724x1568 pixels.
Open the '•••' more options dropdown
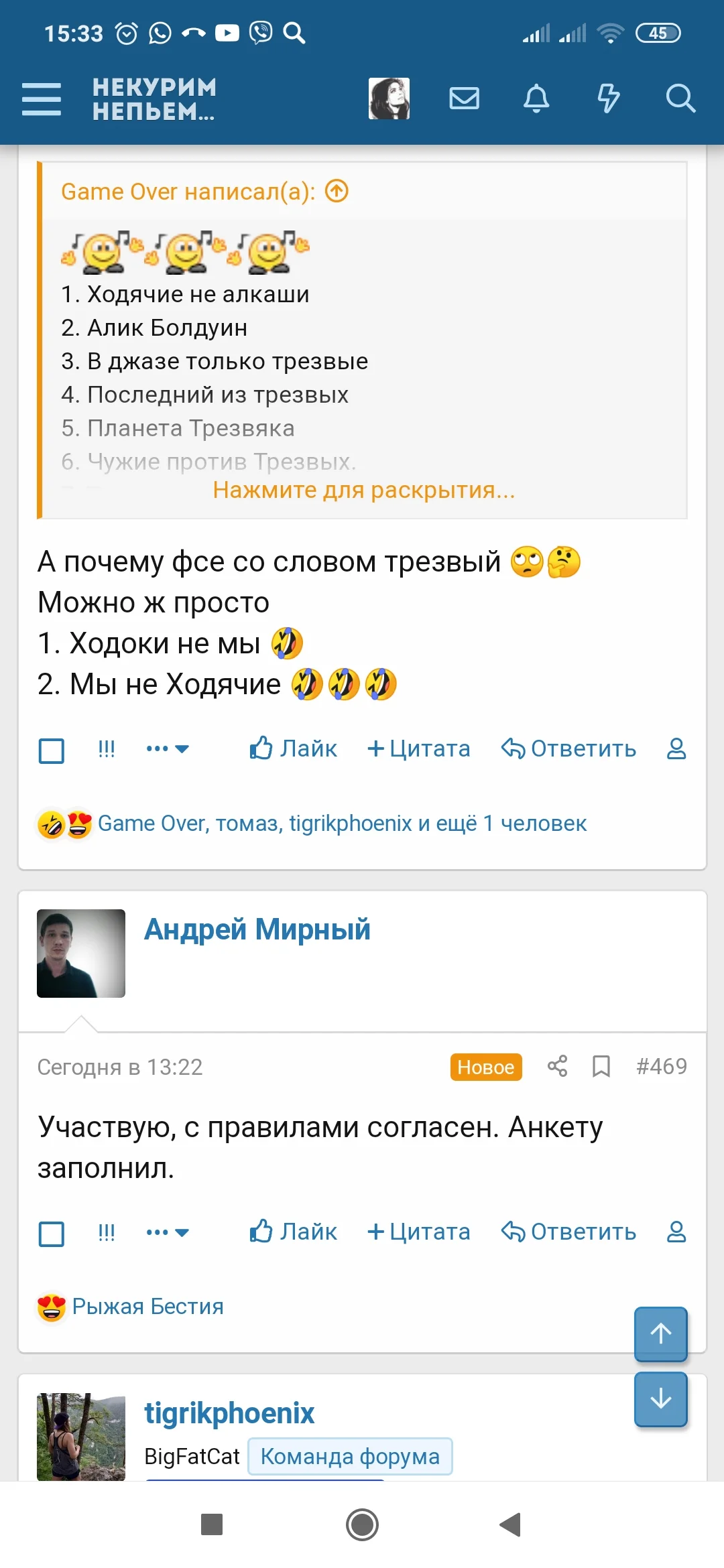point(166,749)
